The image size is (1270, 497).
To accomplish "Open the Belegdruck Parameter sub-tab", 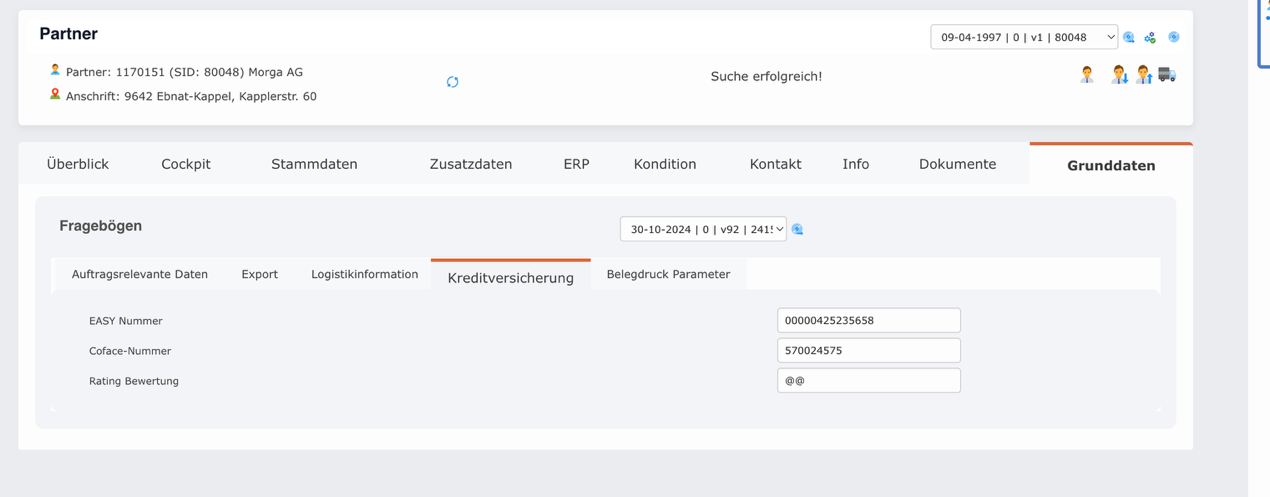I will pyautogui.click(x=668, y=274).
